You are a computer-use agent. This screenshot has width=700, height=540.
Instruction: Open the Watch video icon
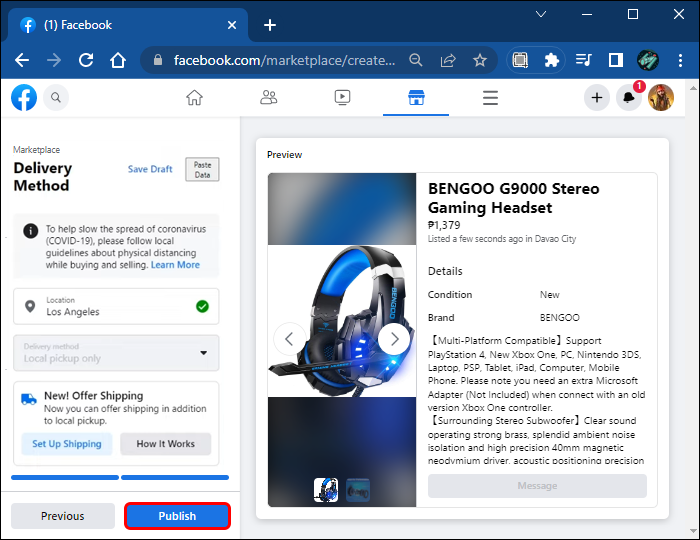342,98
